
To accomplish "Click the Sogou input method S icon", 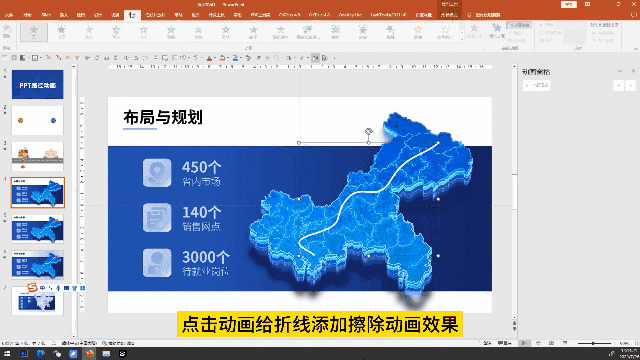I will (x=32, y=288).
